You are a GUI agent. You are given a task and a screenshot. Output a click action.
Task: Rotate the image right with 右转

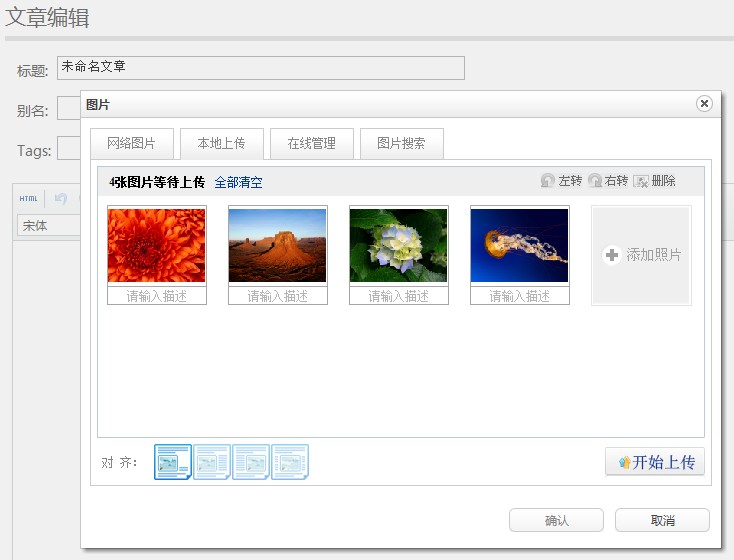608,181
